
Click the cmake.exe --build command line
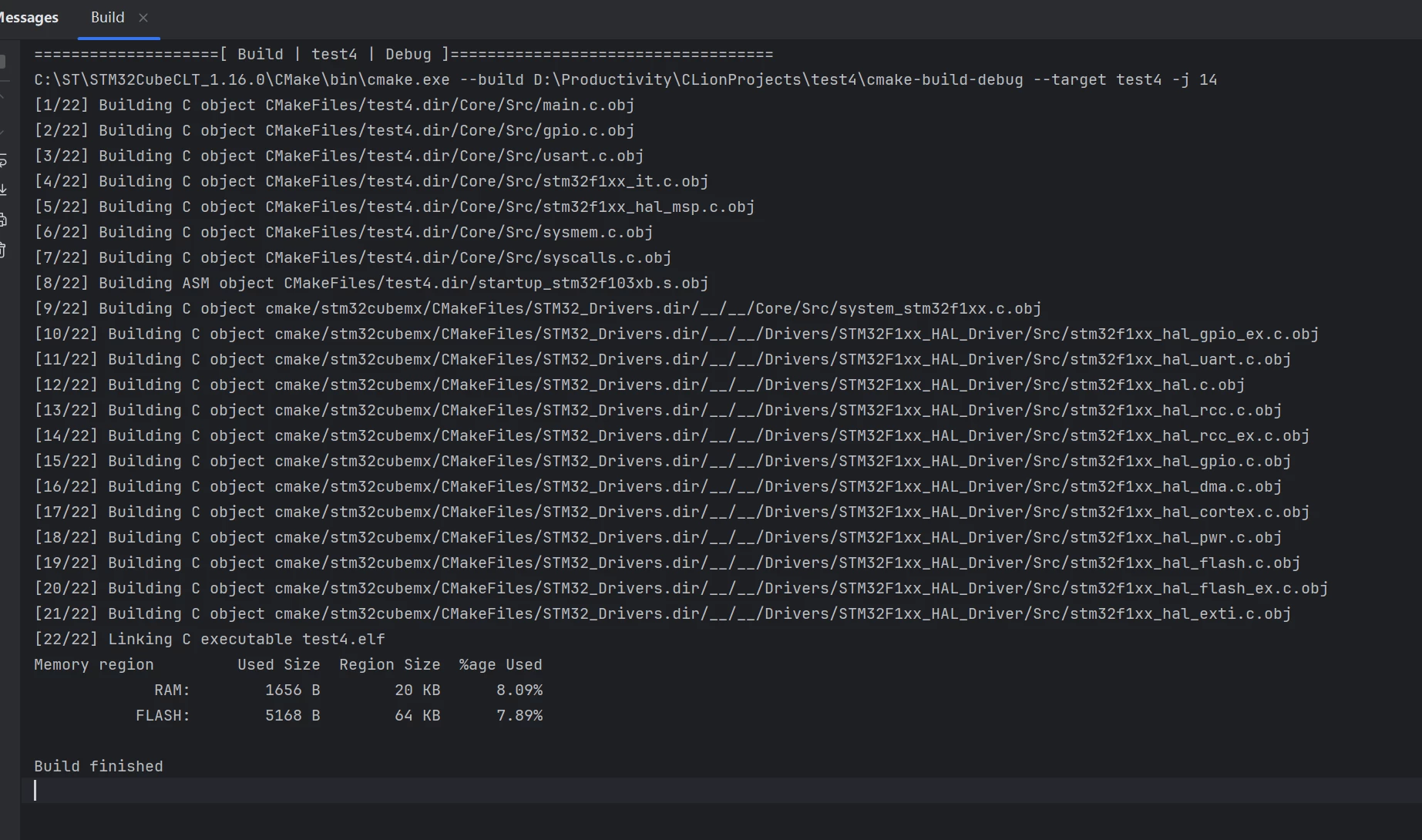(x=625, y=80)
